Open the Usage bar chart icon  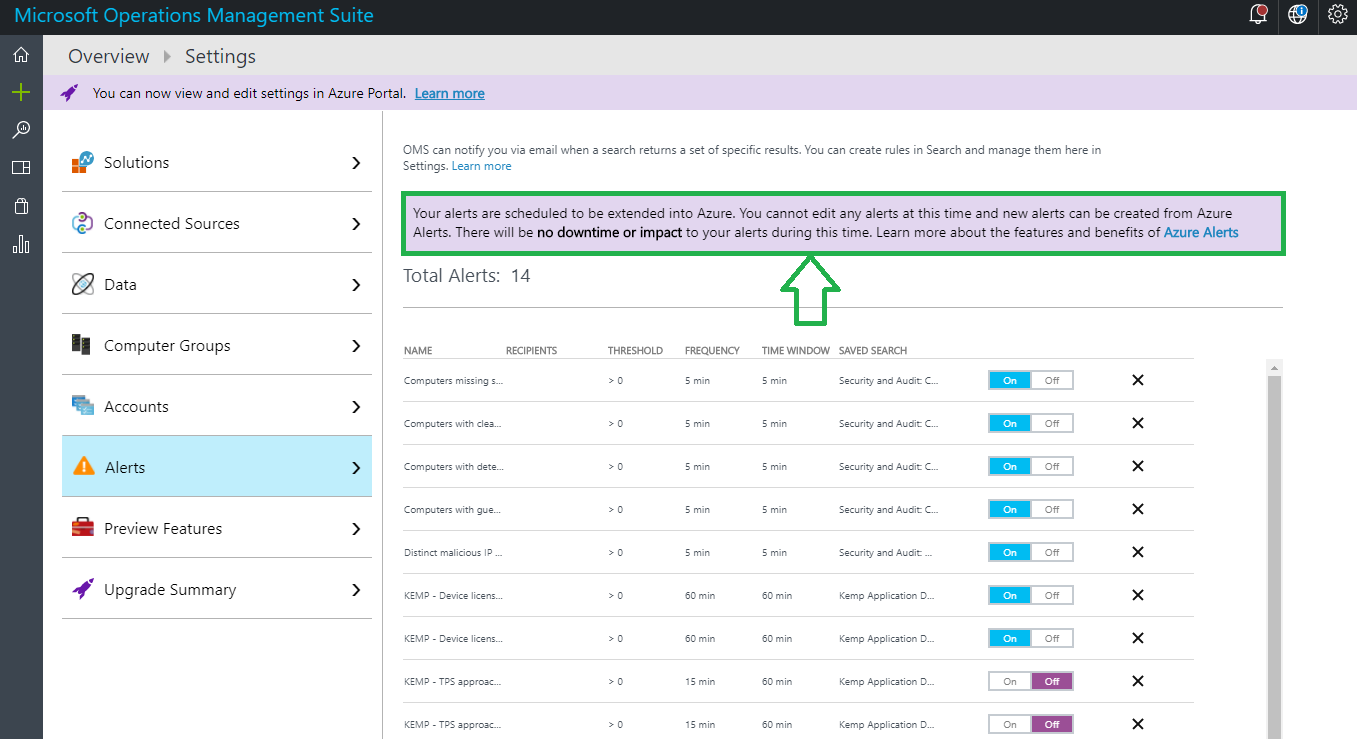coord(21,244)
